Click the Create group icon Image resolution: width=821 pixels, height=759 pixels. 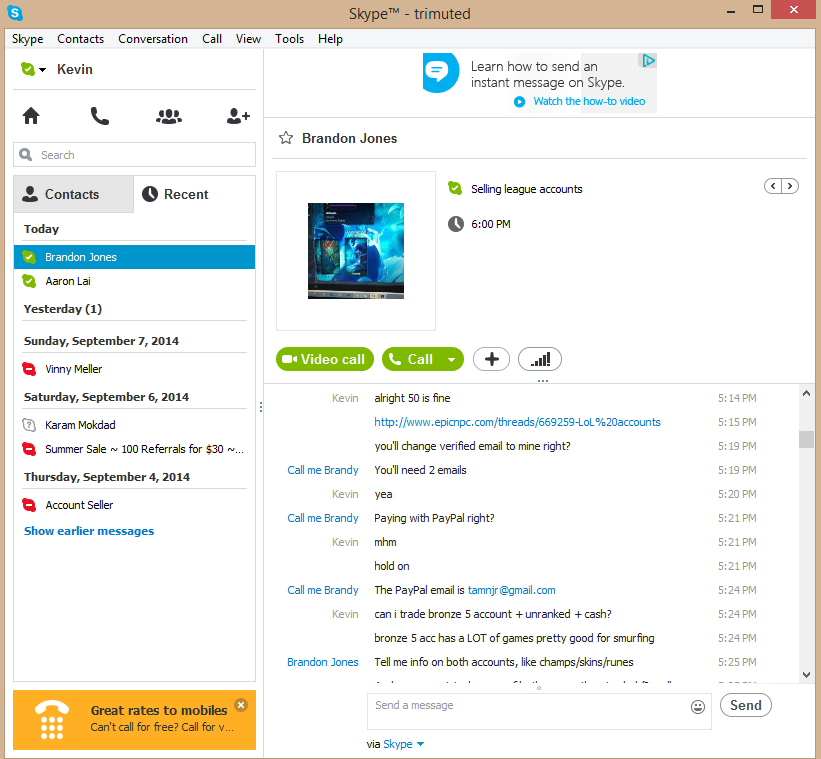click(x=169, y=116)
